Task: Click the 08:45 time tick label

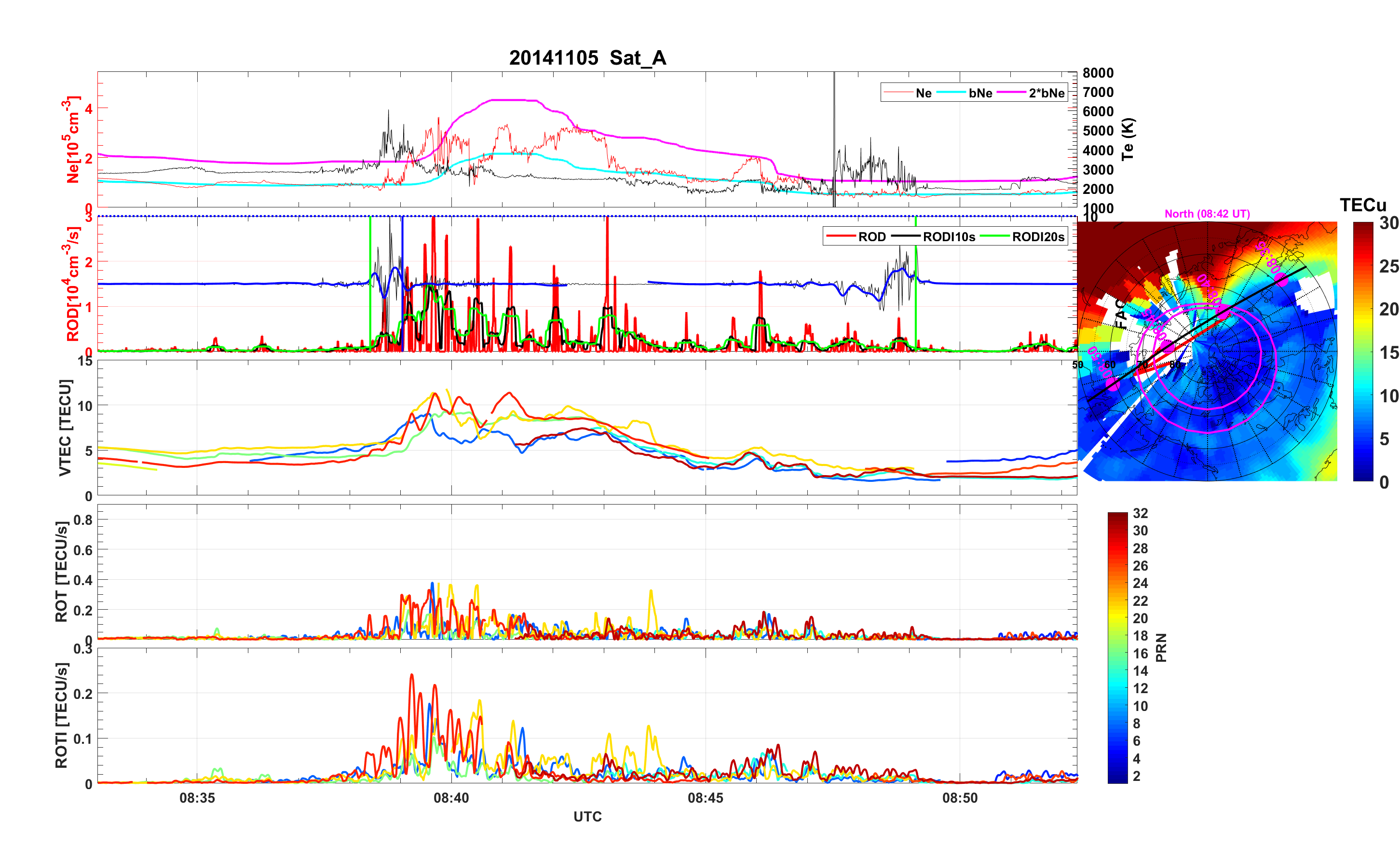Action: coord(705,797)
